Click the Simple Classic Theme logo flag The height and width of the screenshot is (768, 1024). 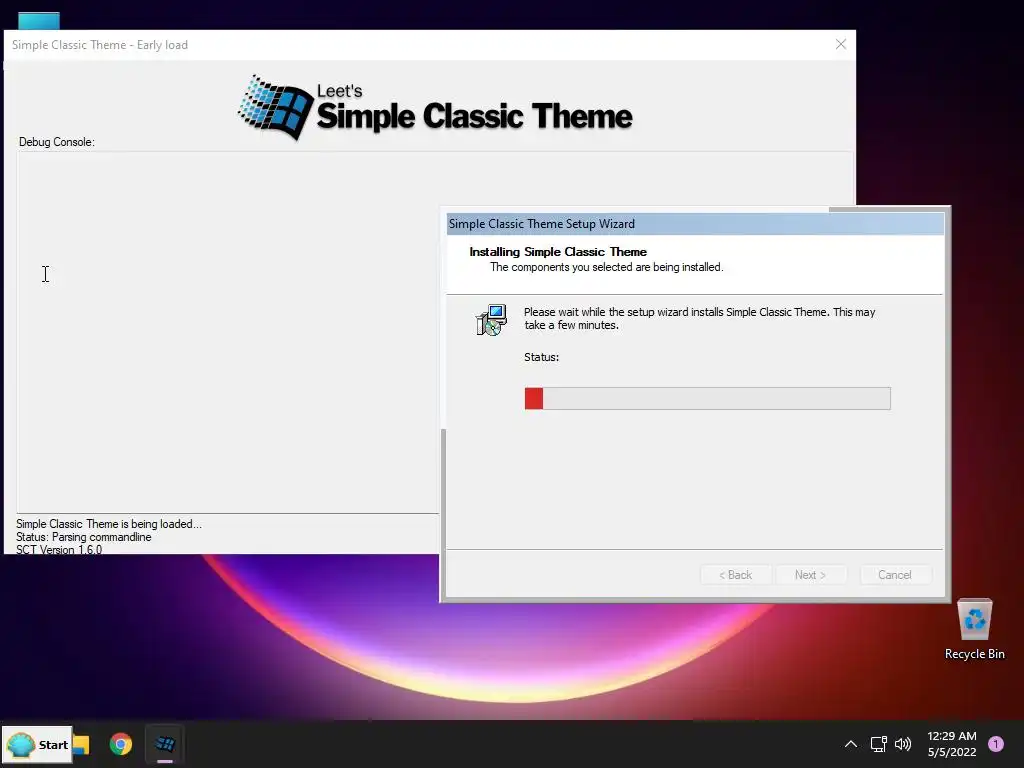coord(275,107)
